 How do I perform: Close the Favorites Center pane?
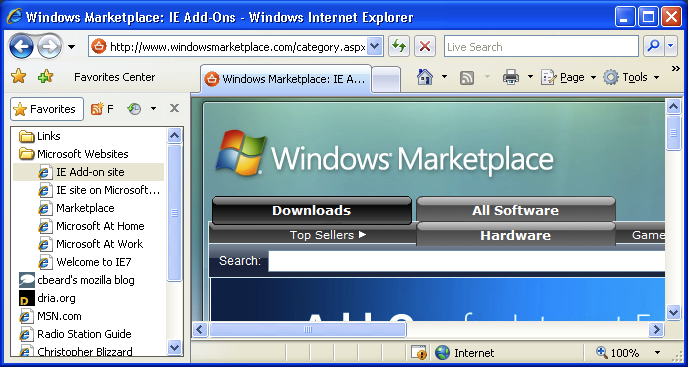pos(174,108)
